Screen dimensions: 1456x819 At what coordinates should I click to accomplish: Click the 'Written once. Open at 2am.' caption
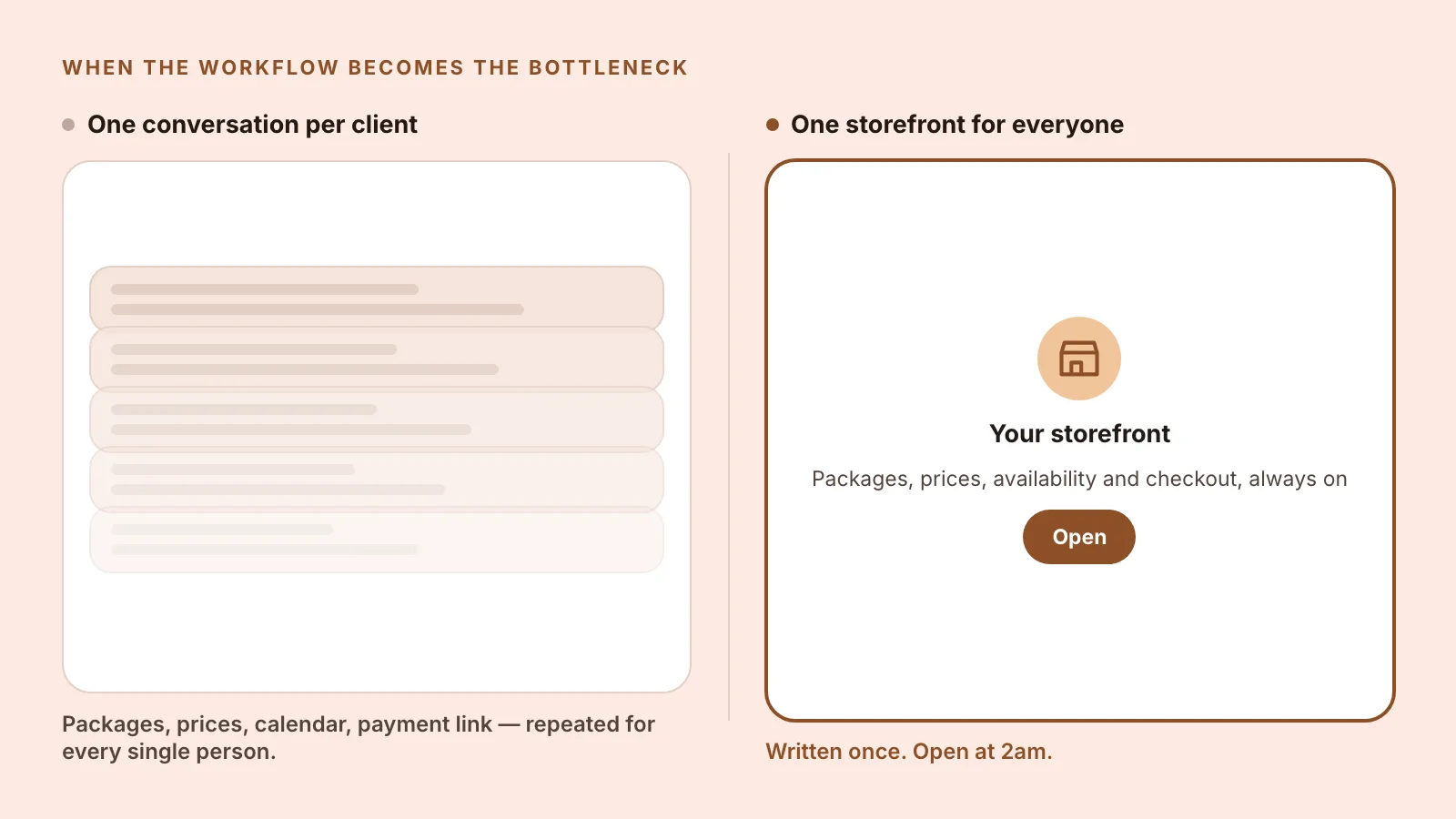point(909,752)
